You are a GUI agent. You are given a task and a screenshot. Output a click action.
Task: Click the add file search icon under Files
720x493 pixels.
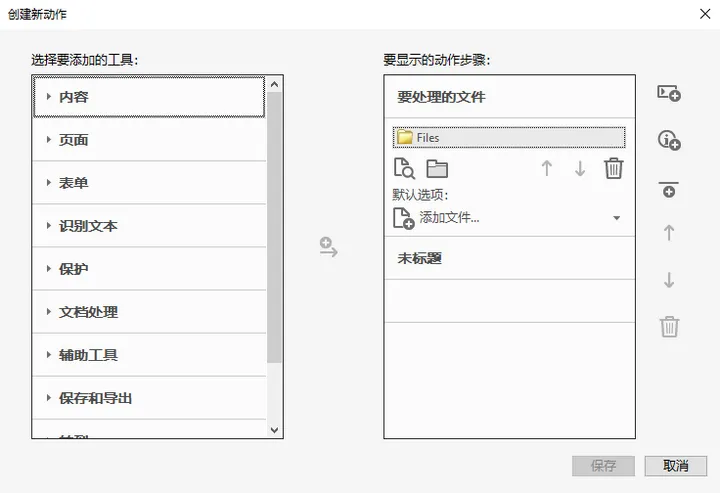pos(404,168)
